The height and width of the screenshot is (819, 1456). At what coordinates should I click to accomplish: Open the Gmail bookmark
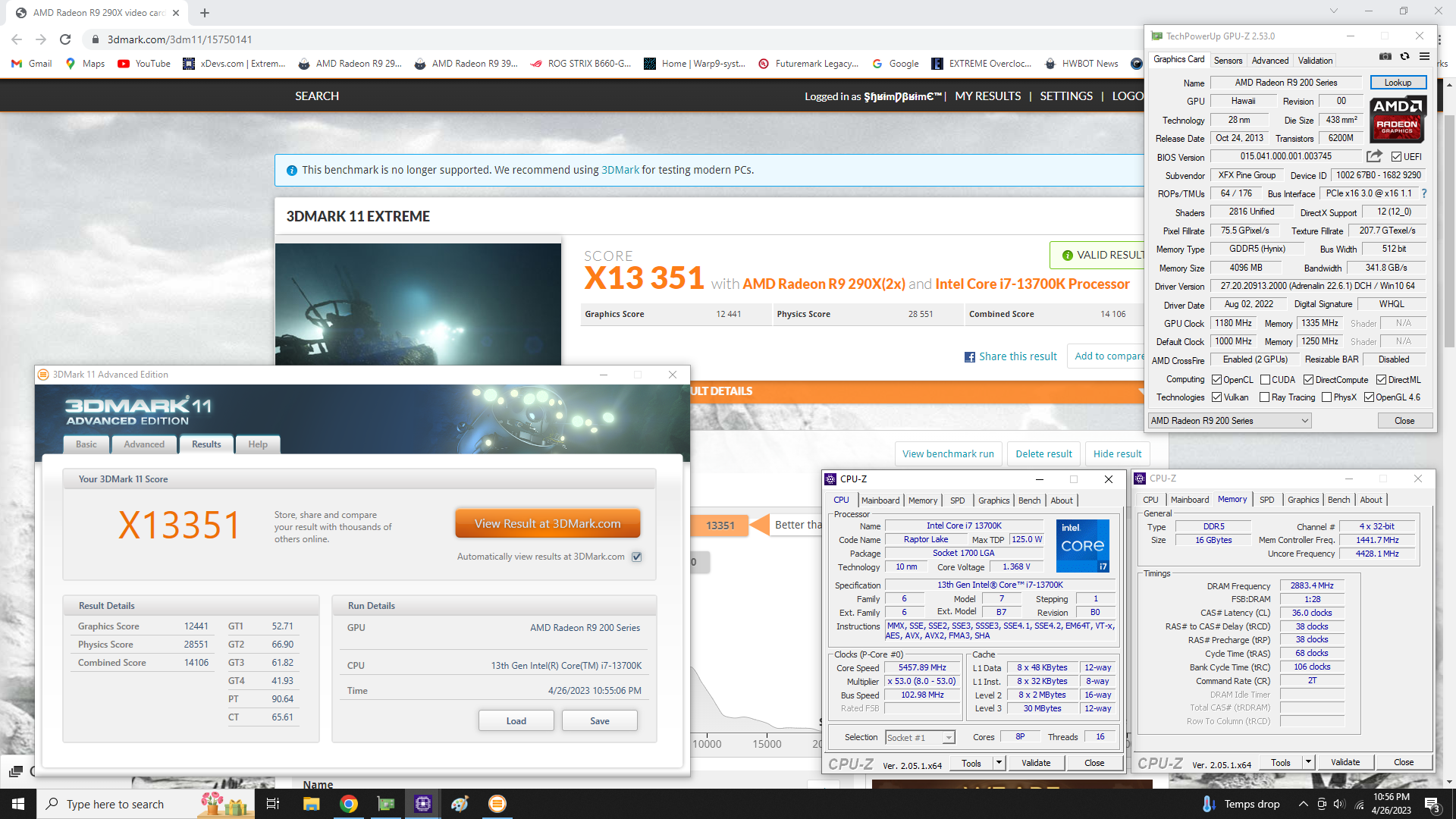32,64
